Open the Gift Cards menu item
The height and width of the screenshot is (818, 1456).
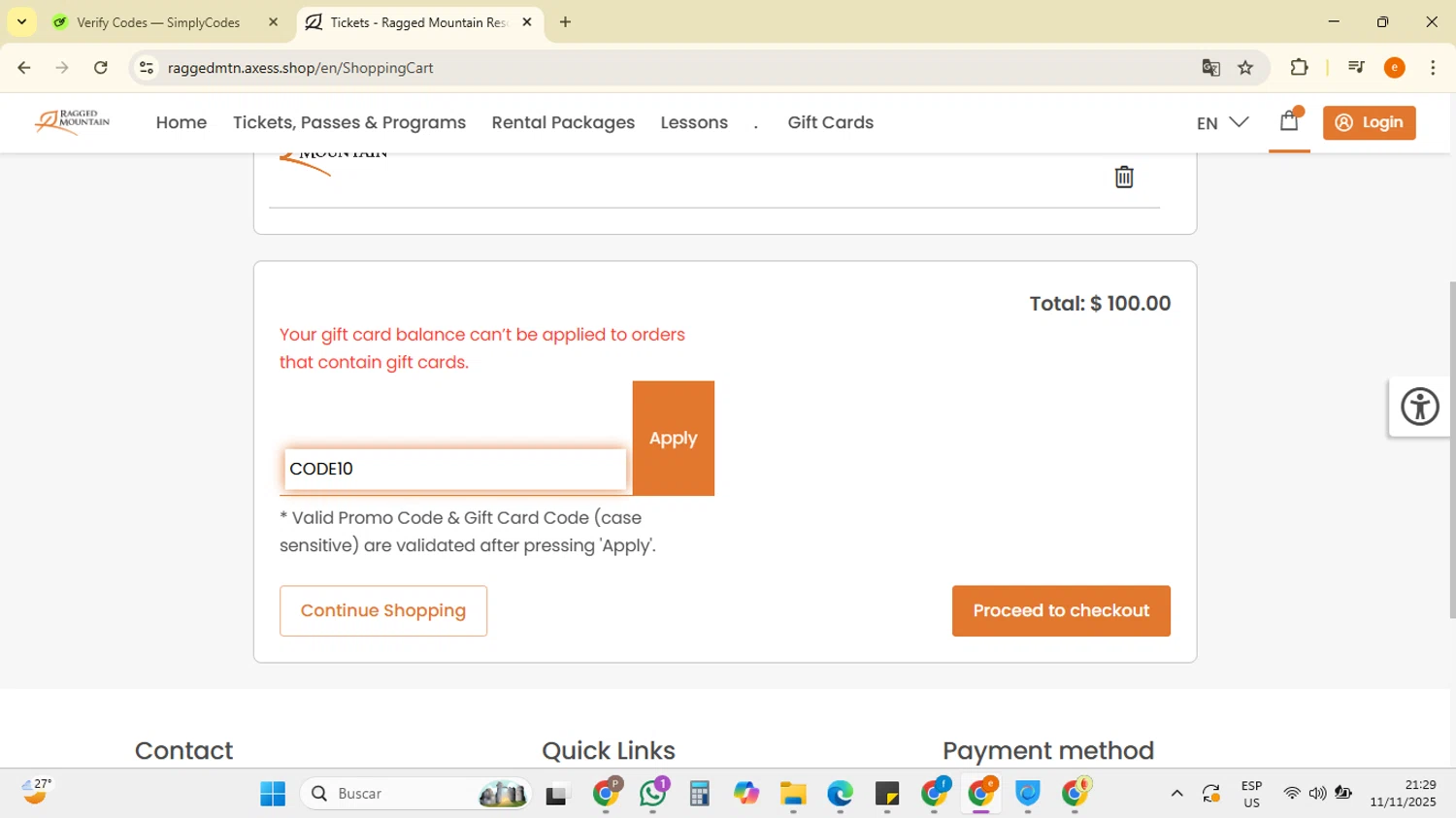click(x=831, y=122)
